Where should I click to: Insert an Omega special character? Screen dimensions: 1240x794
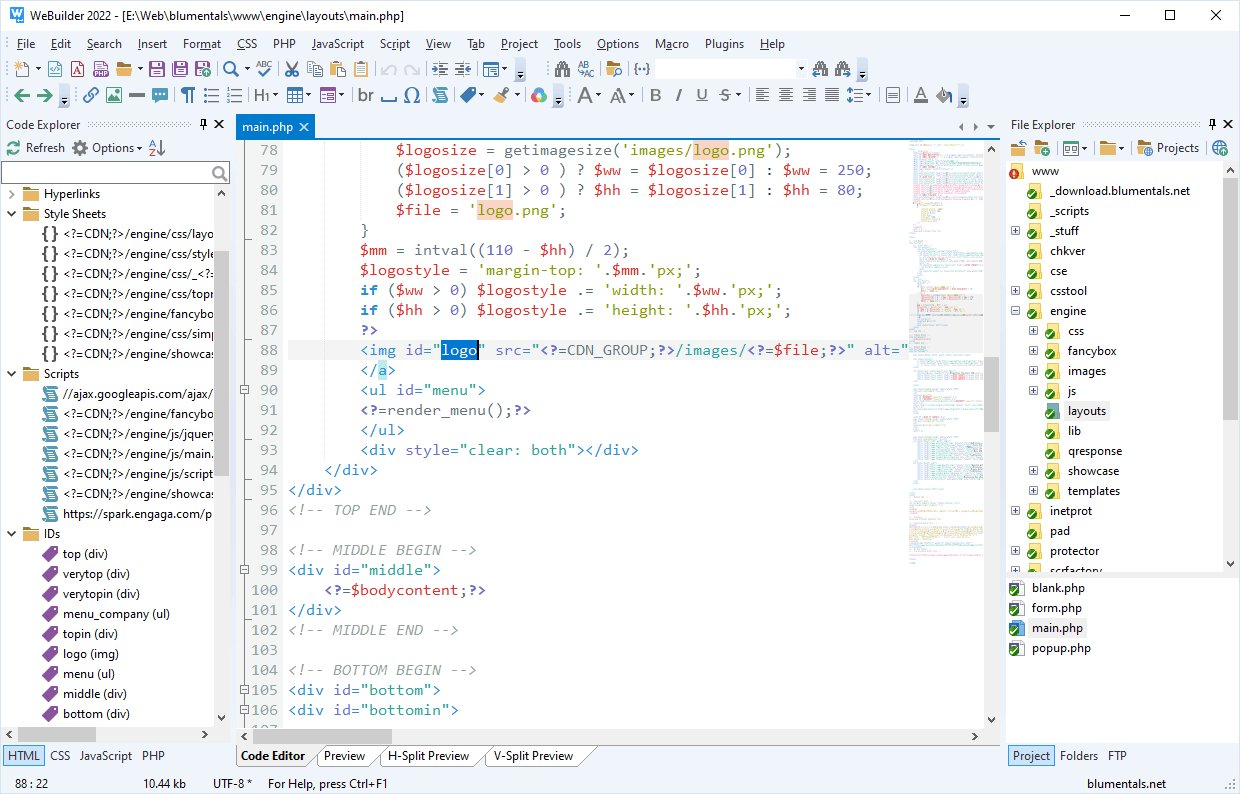pos(411,95)
